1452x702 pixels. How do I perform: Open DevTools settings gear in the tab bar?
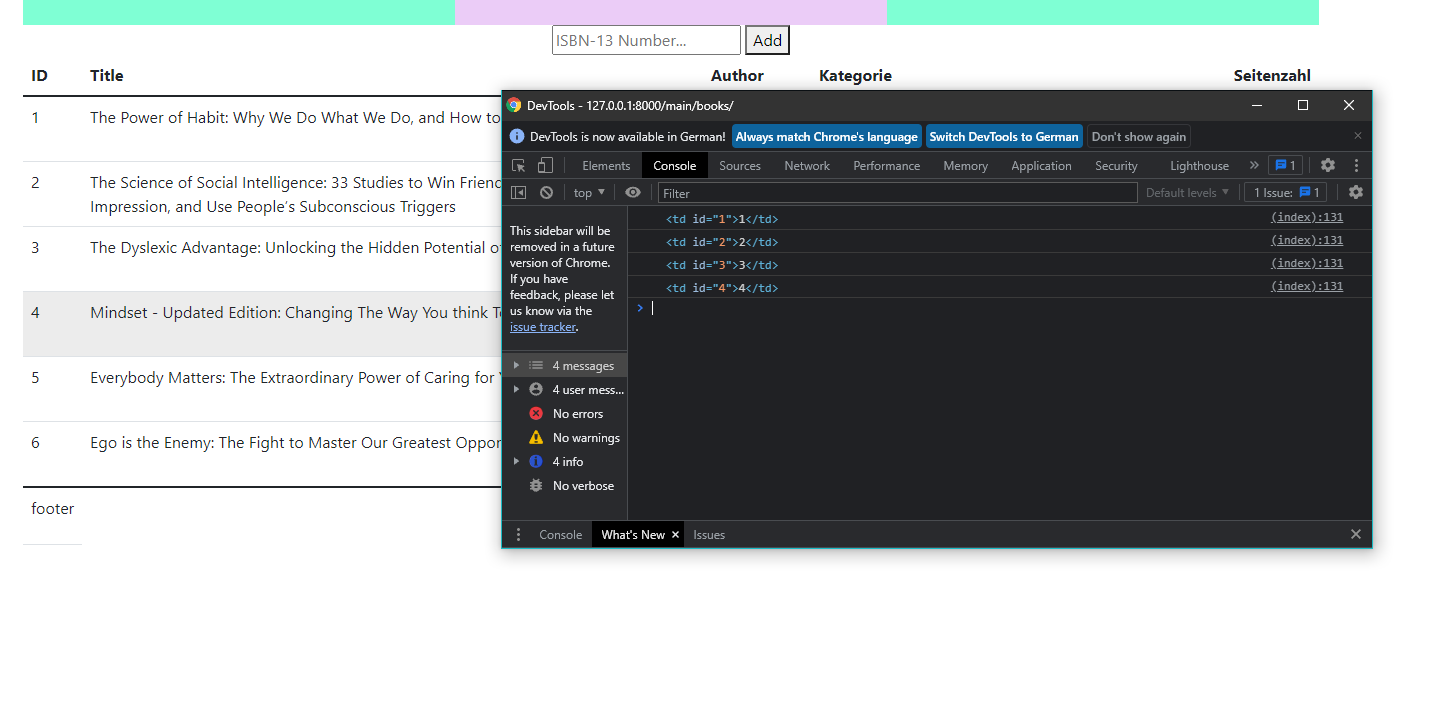(1328, 166)
